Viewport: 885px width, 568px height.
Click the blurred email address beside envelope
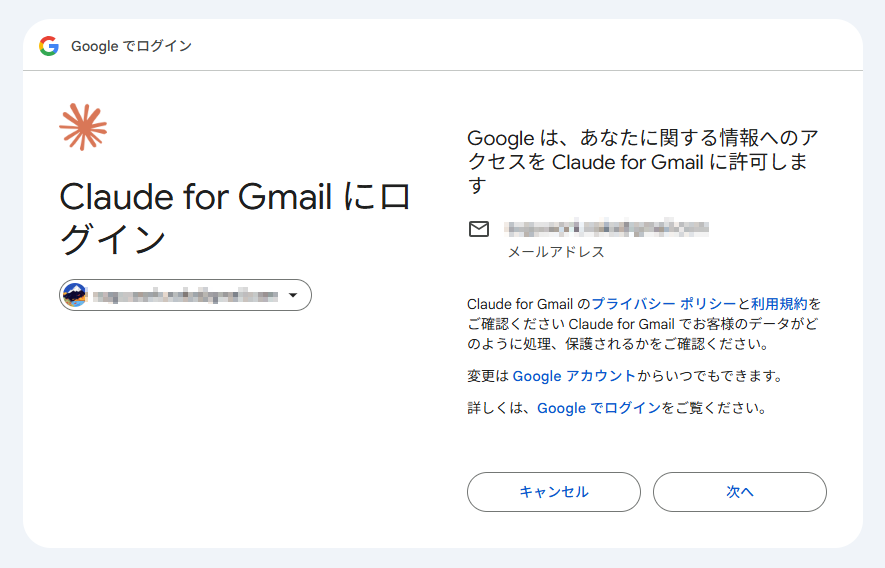607,228
